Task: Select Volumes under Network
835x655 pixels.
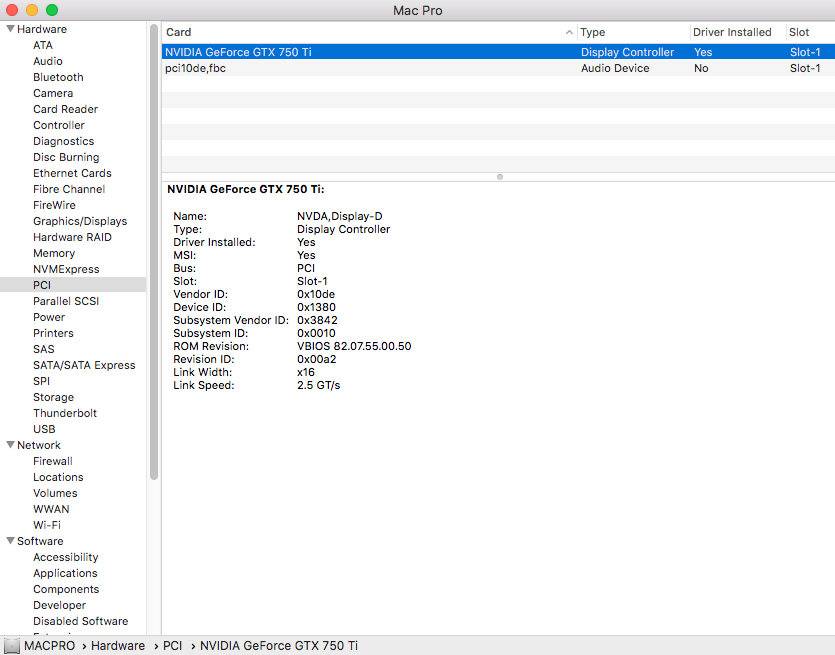Action: pyautogui.click(x=55, y=493)
